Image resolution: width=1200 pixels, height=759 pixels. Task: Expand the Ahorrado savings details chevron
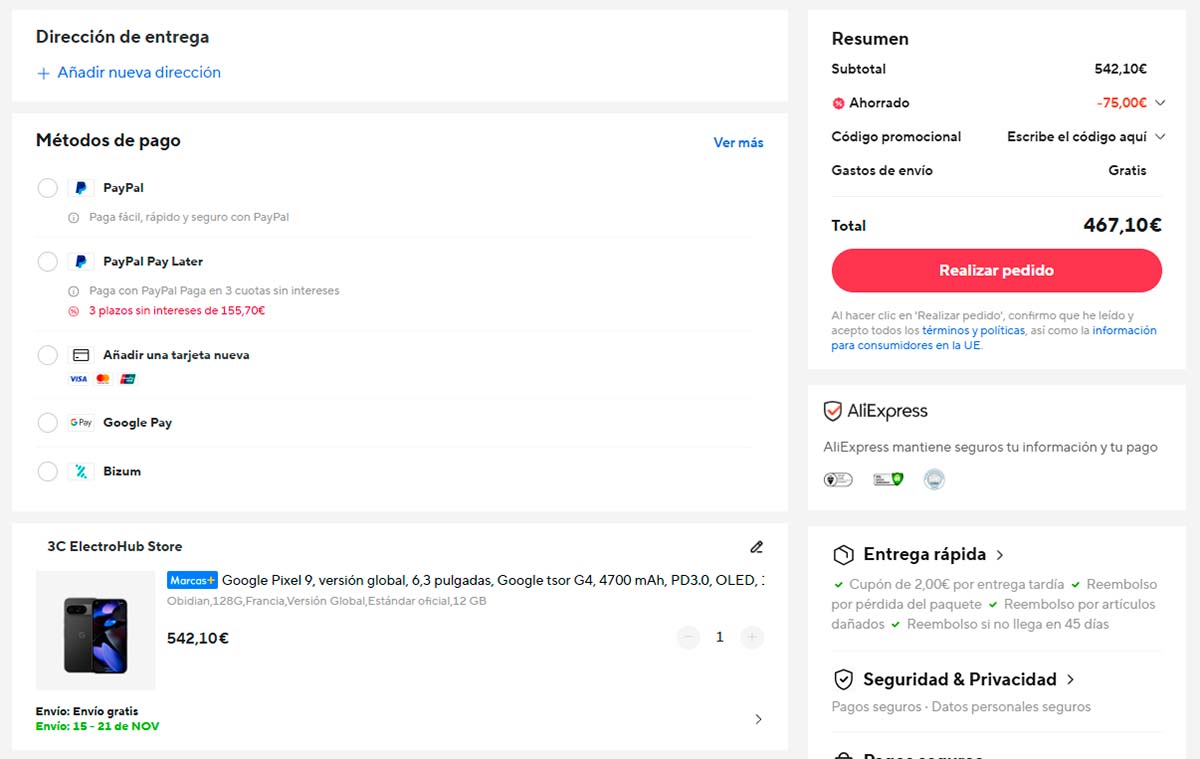[1159, 102]
